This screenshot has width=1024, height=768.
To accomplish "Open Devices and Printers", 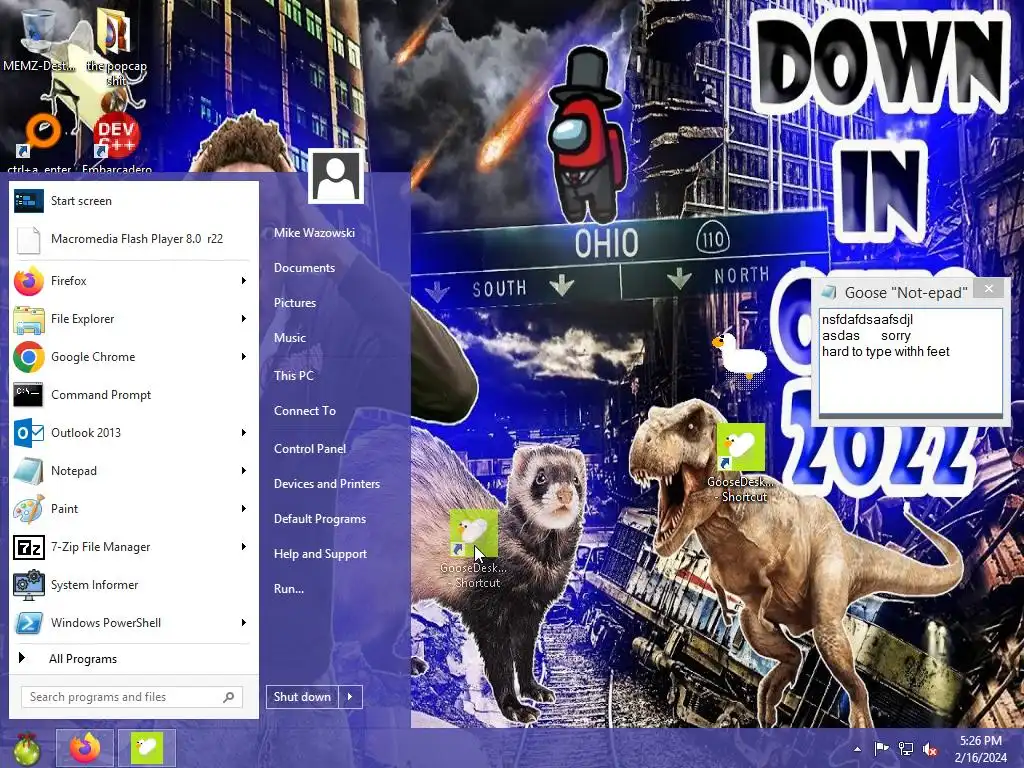I will pyautogui.click(x=327, y=484).
